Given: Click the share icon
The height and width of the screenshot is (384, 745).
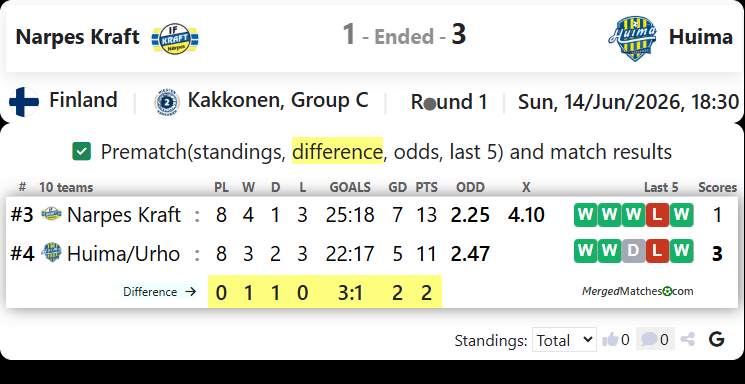Looking at the screenshot, I should point(688,339).
